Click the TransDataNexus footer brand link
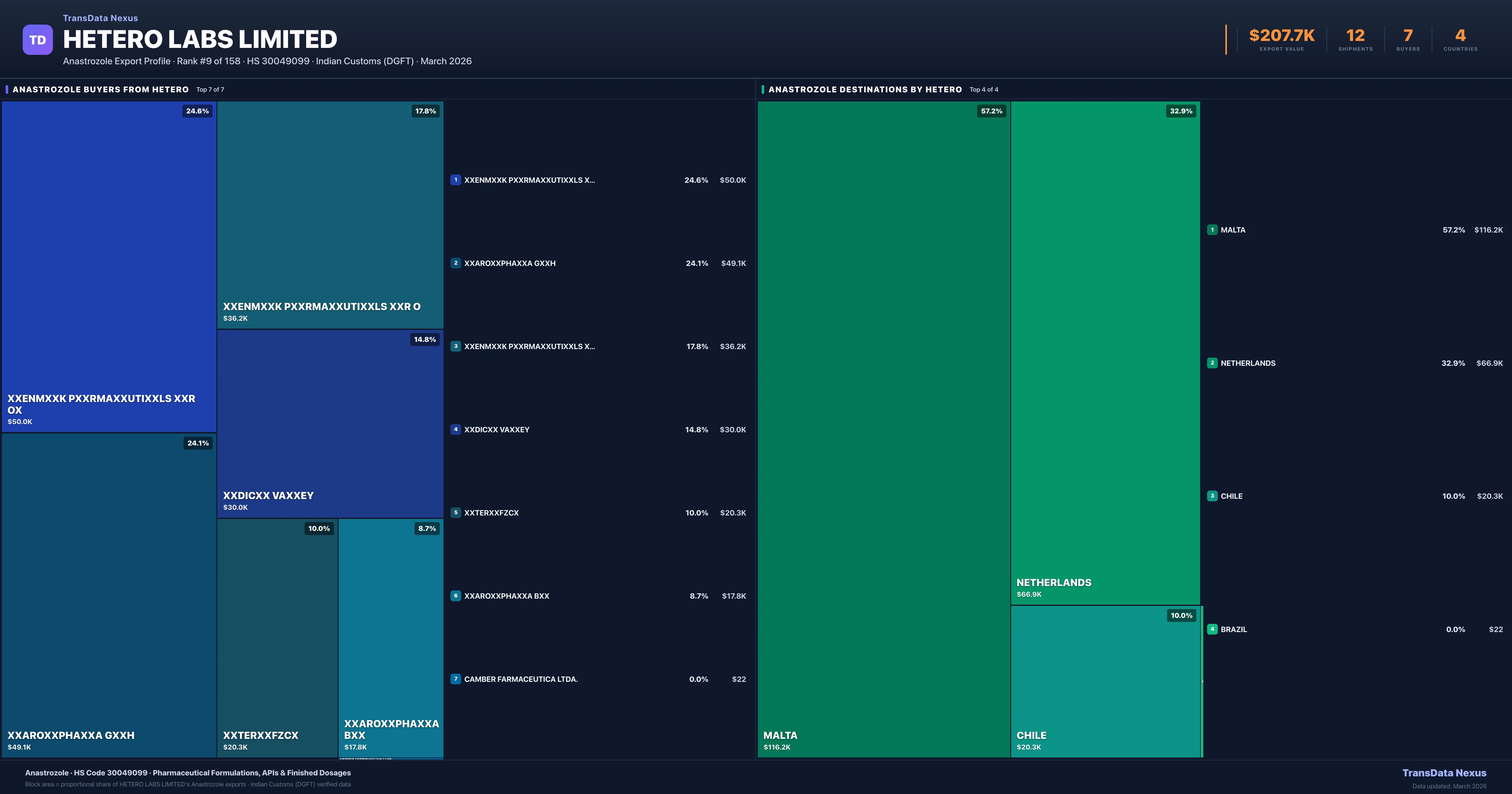Image resolution: width=1512 pixels, height=794 pixels. point(1444,773)
